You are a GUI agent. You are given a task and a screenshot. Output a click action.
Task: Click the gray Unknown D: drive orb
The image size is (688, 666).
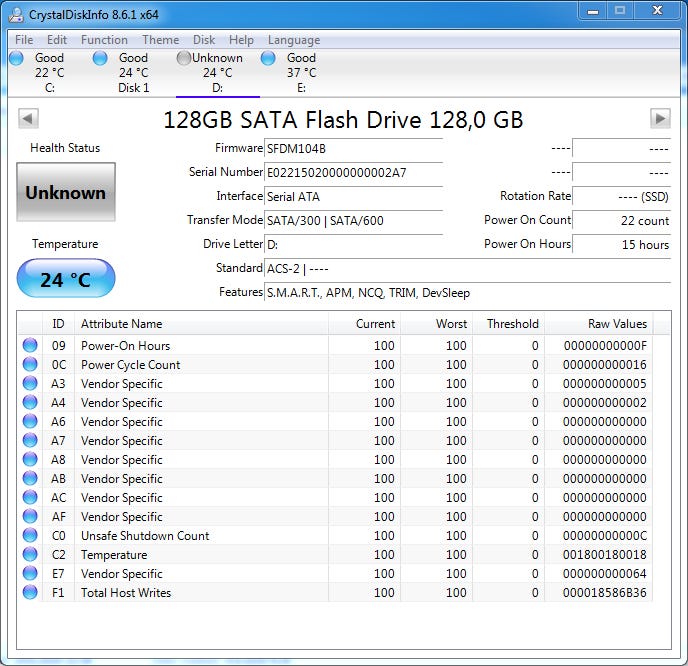click(x=184, y=58)
